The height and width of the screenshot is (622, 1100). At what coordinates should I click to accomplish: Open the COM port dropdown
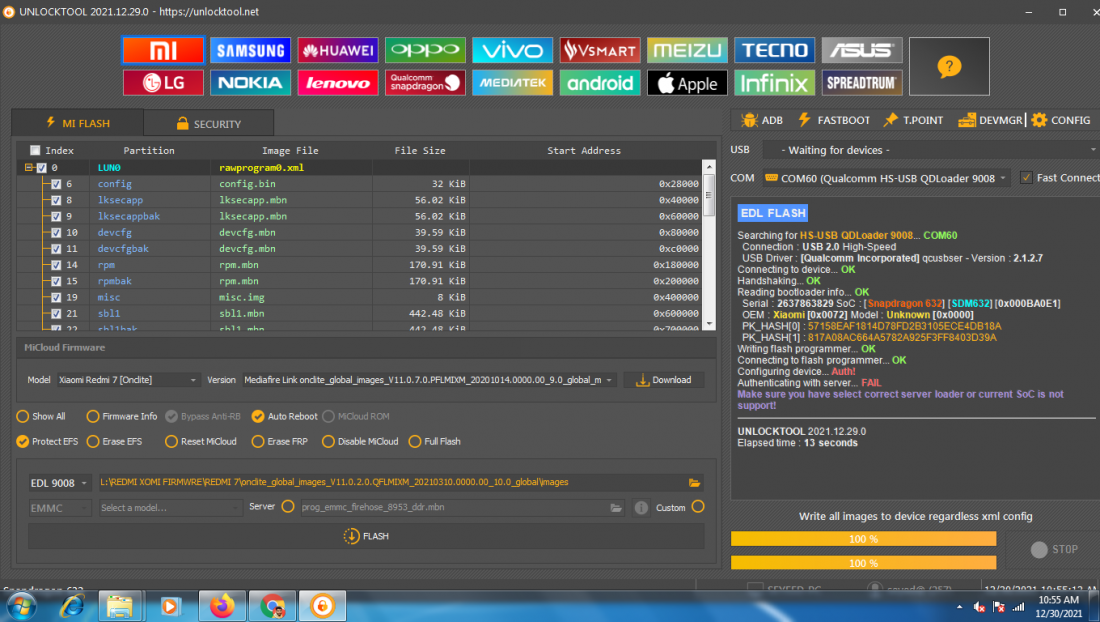click(x=887, y=178)
